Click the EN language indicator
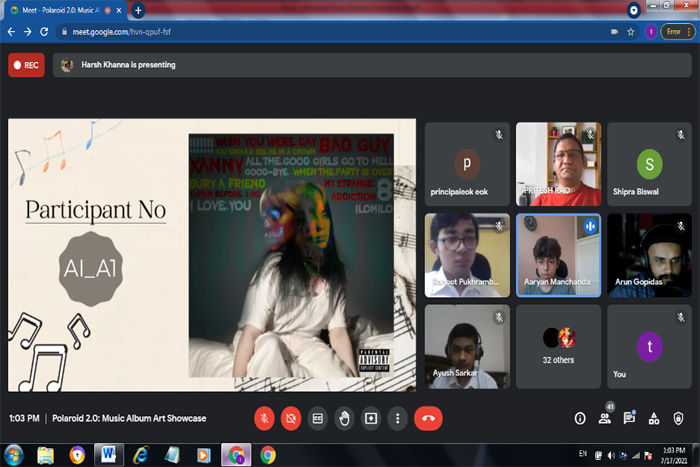 click(583, 454)
